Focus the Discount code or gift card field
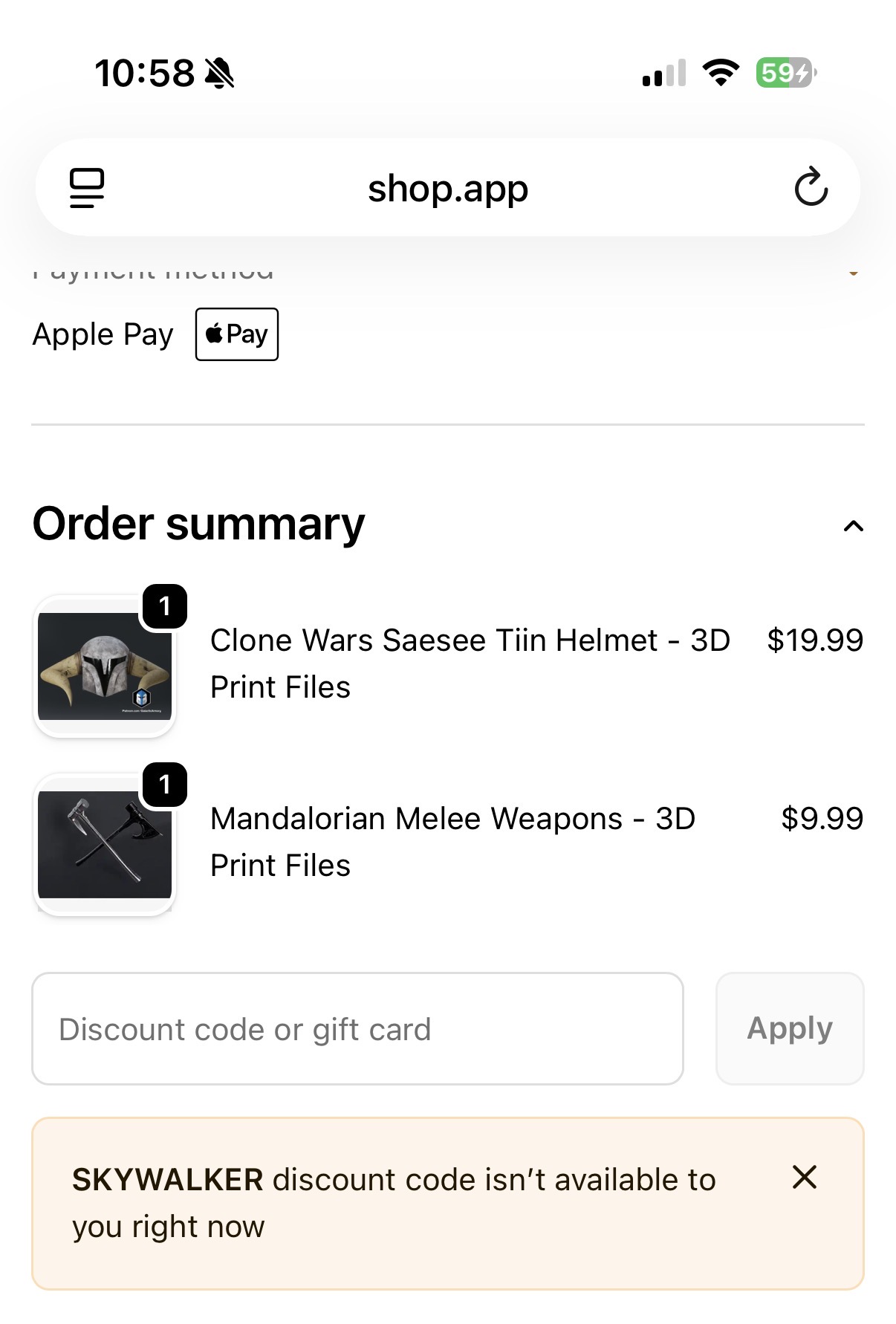This screenshot has height=1324, width=896. (357, 1029)
